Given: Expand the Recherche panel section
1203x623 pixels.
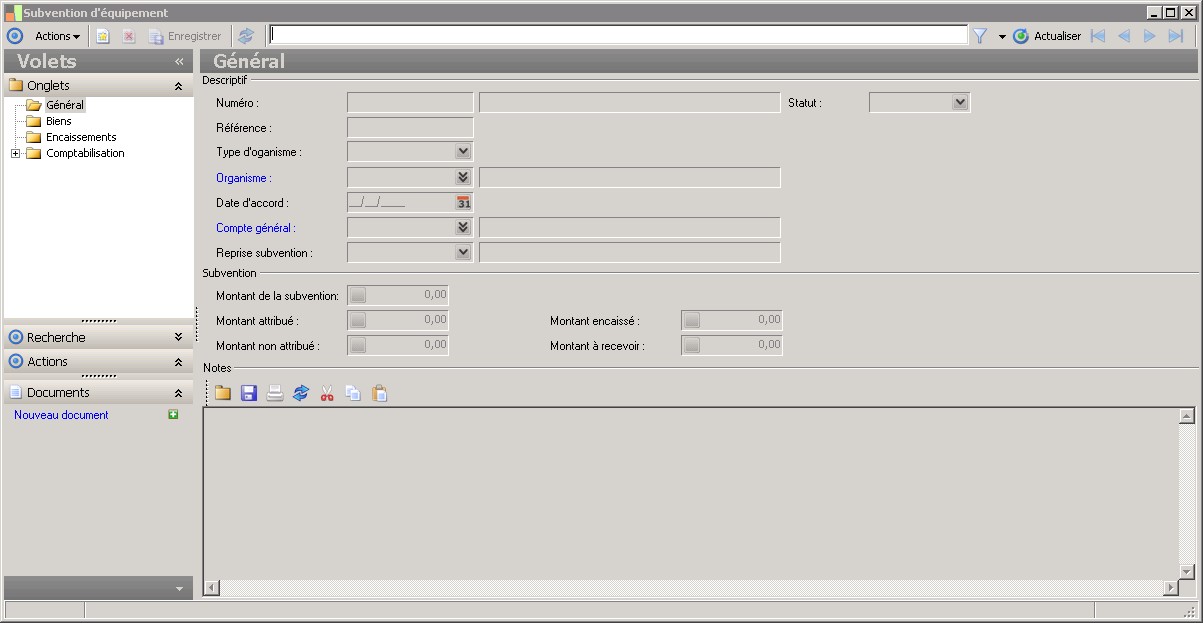Looking at the screenshot, I should 178,337.
